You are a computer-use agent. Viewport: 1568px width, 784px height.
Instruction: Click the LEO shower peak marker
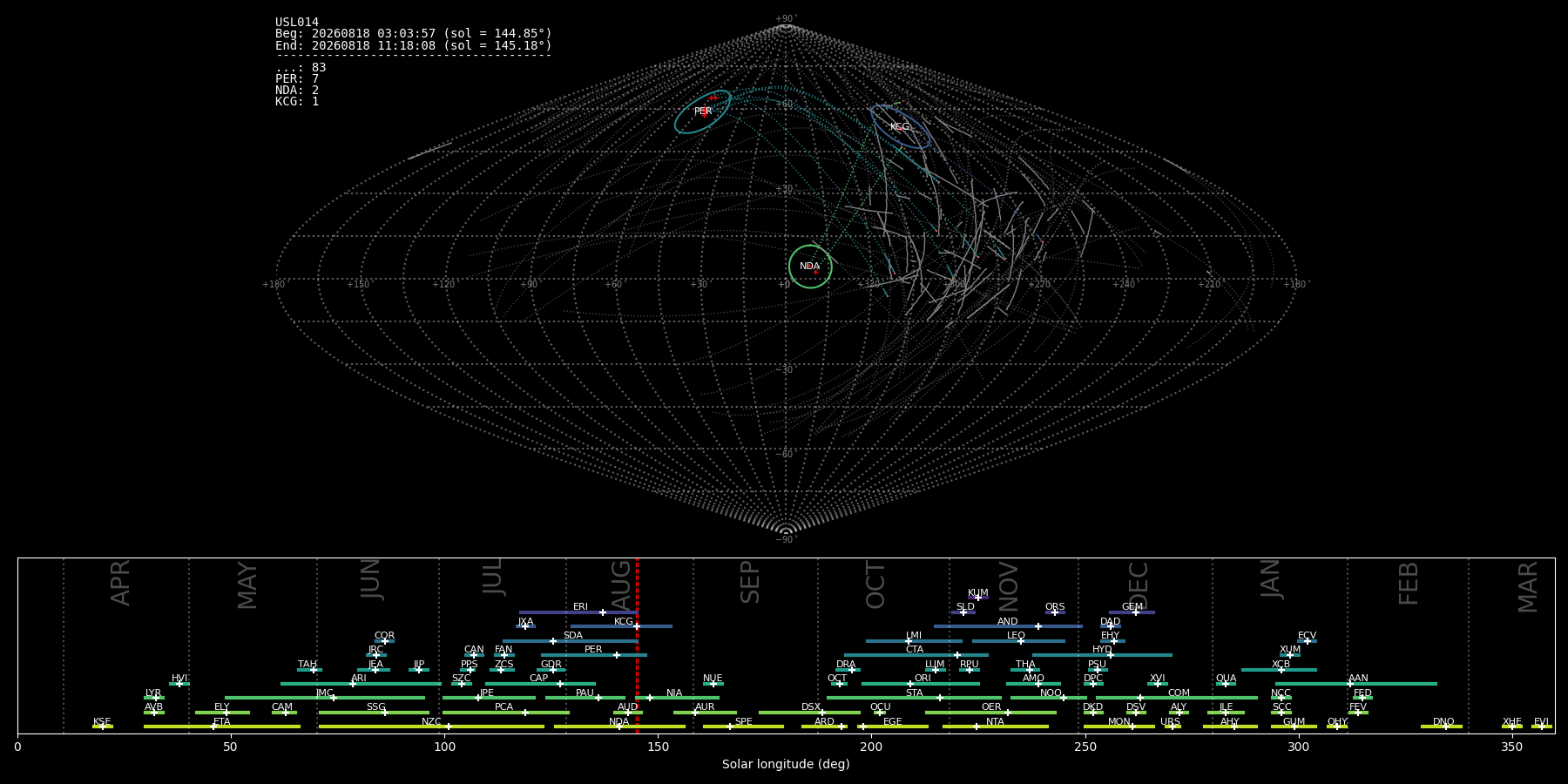(1021, 641)
